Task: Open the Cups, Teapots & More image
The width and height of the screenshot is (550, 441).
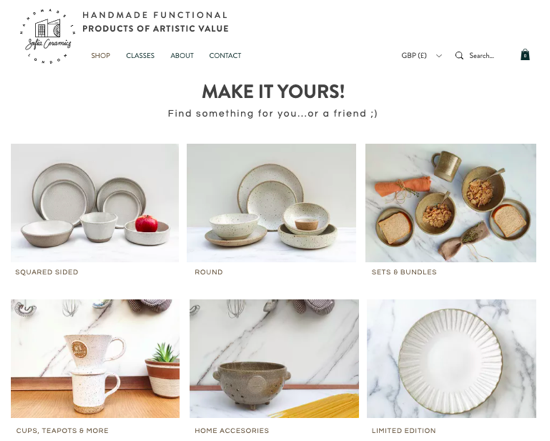Action: point(95,358)
